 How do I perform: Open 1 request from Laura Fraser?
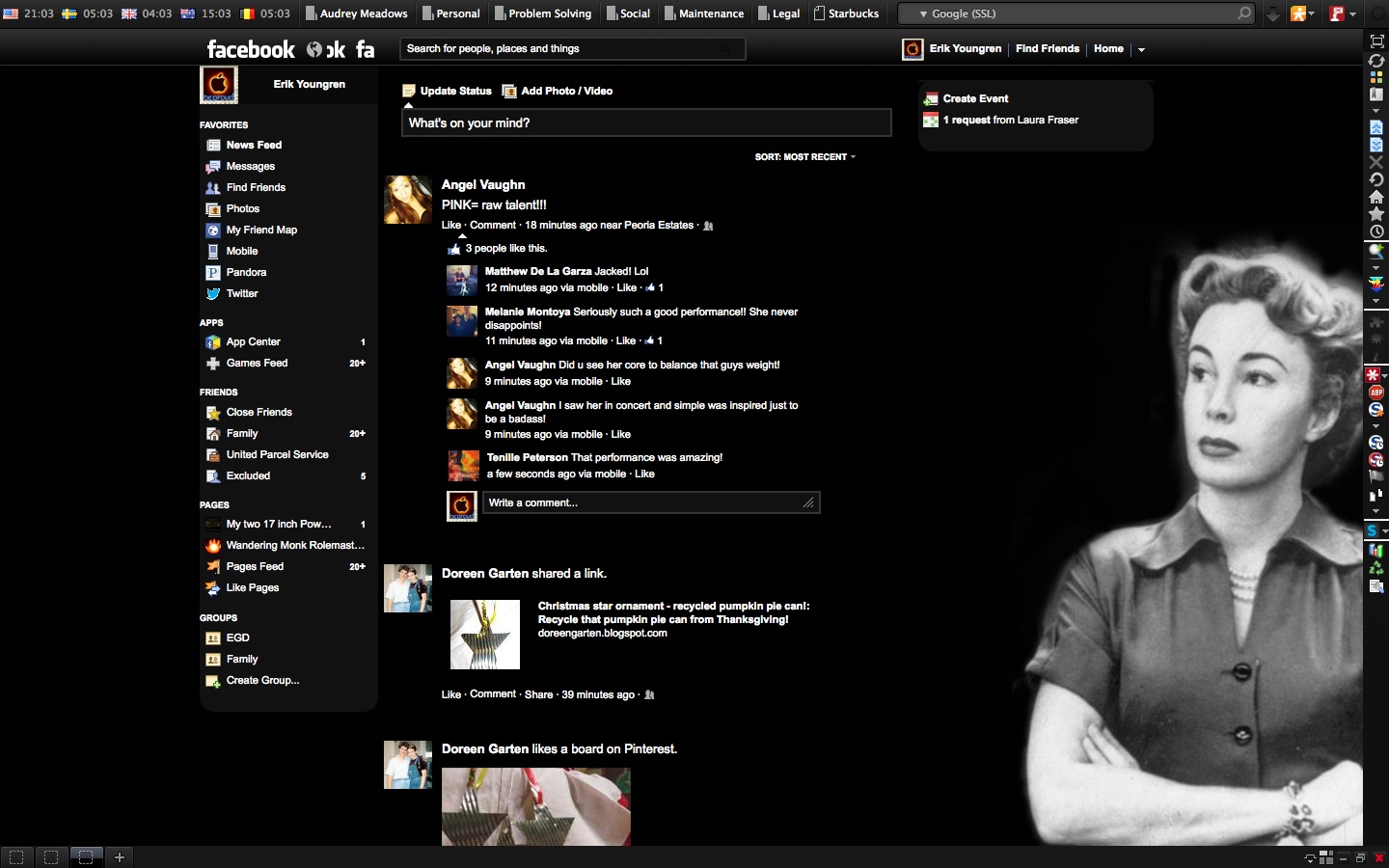click(x=1010, y=120)
